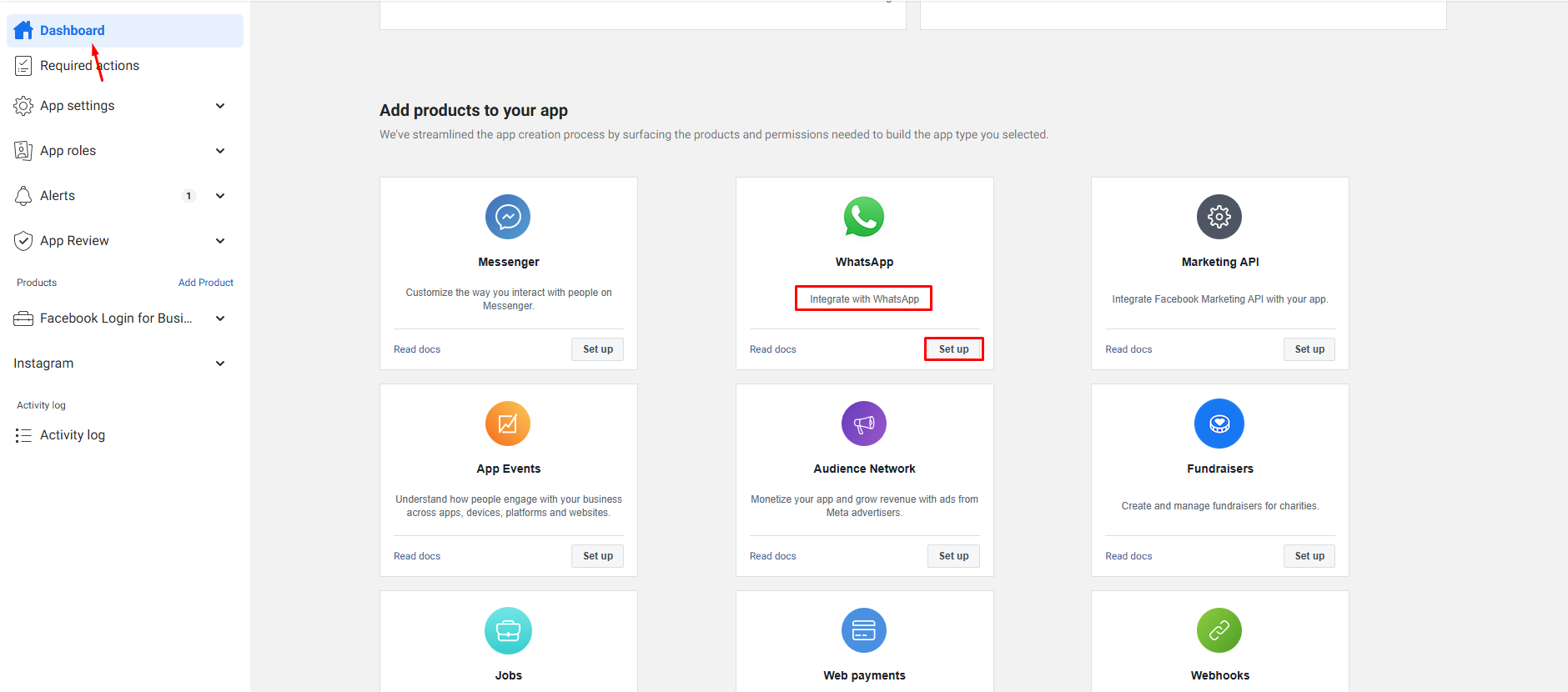Open Required actions in sidebar
Viewport: 1568px width, 692px height.
(89, 66)
